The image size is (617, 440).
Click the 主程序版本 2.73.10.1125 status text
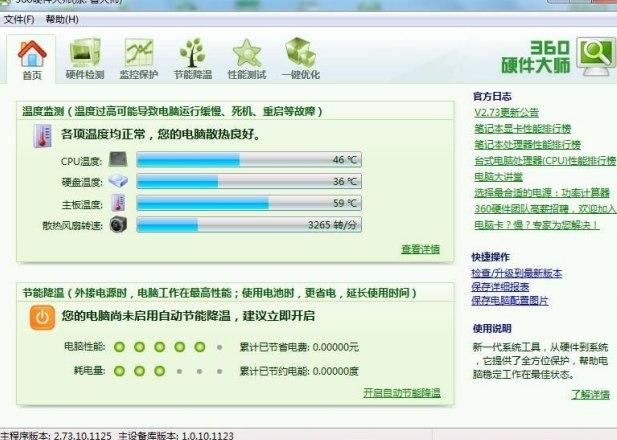[56, 436]
